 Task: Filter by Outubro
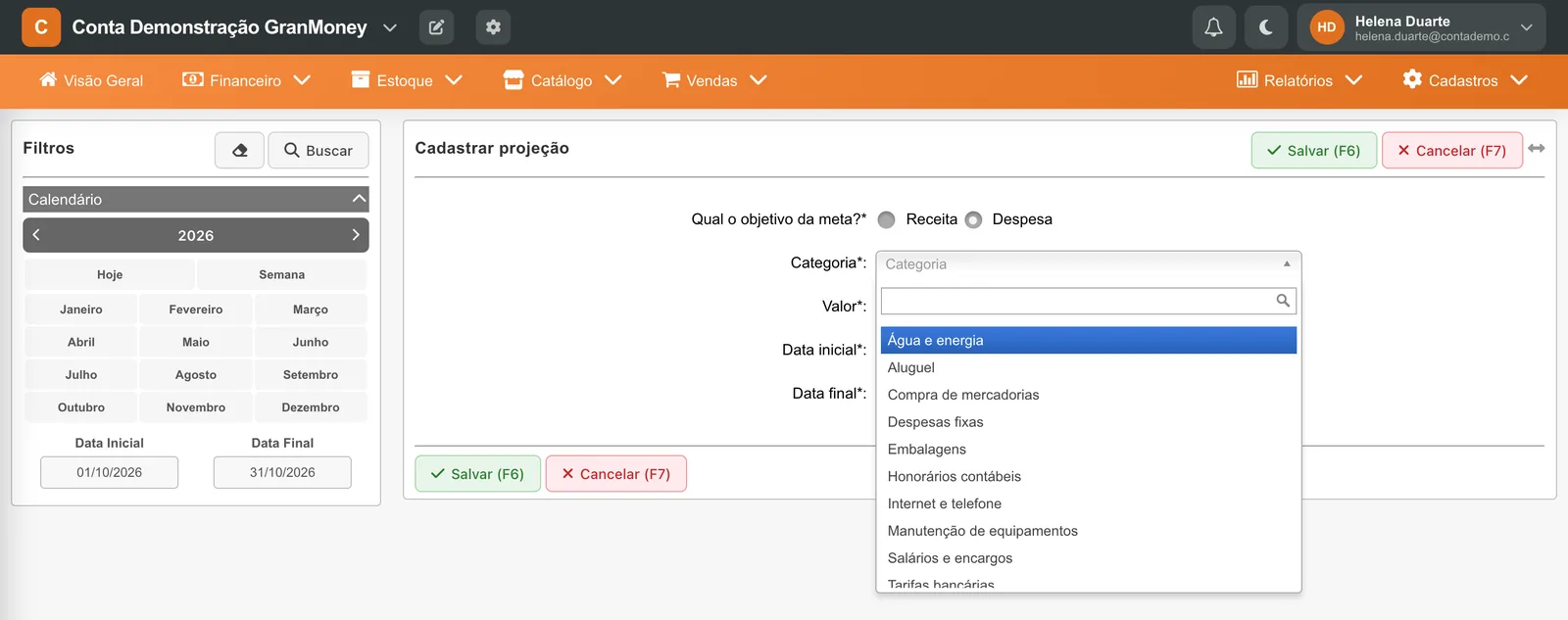point(81,407)
